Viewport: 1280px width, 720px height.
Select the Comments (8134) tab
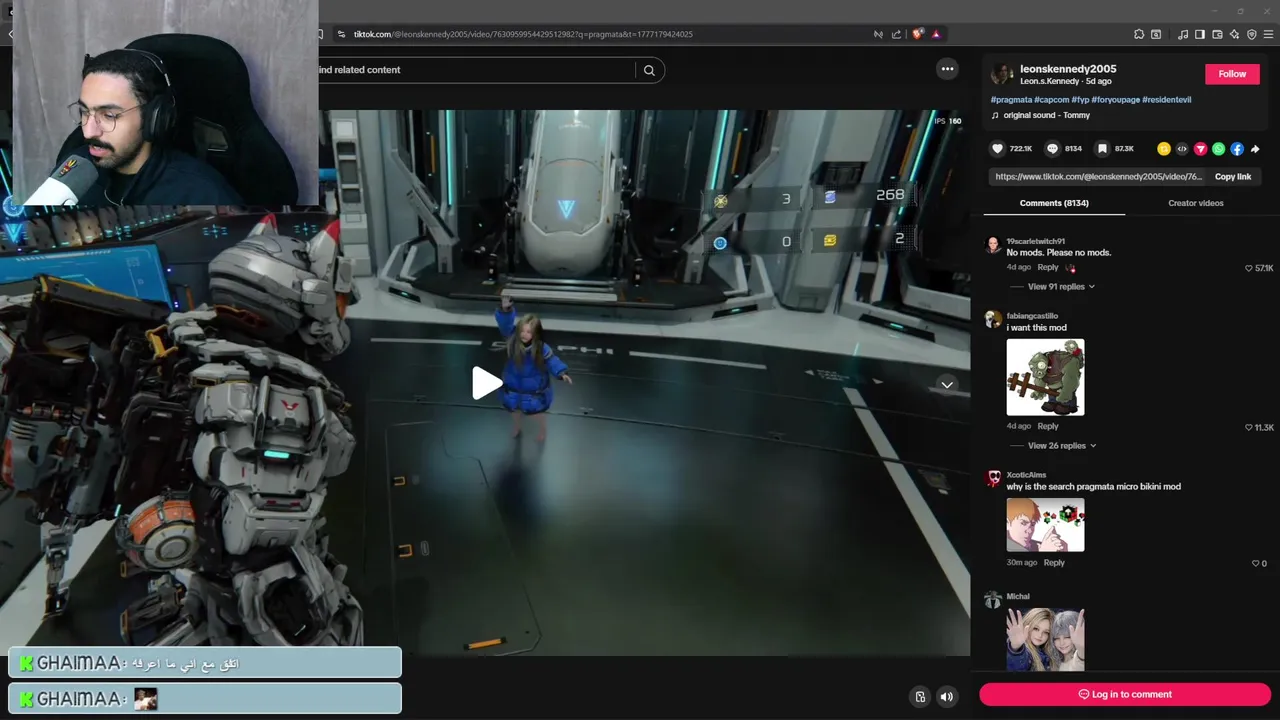click(1054, 203)
